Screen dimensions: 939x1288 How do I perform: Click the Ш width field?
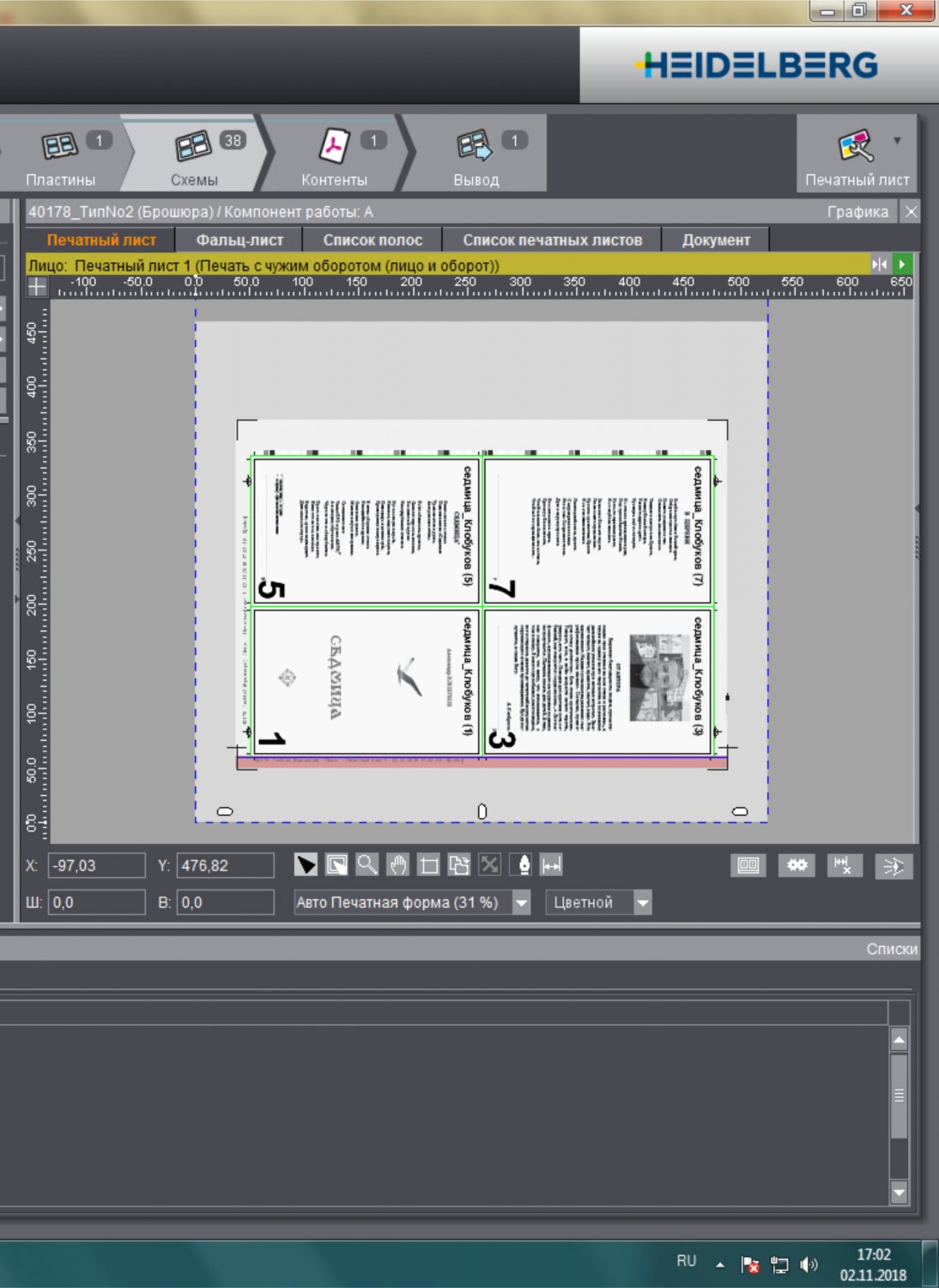click(97, 902)
